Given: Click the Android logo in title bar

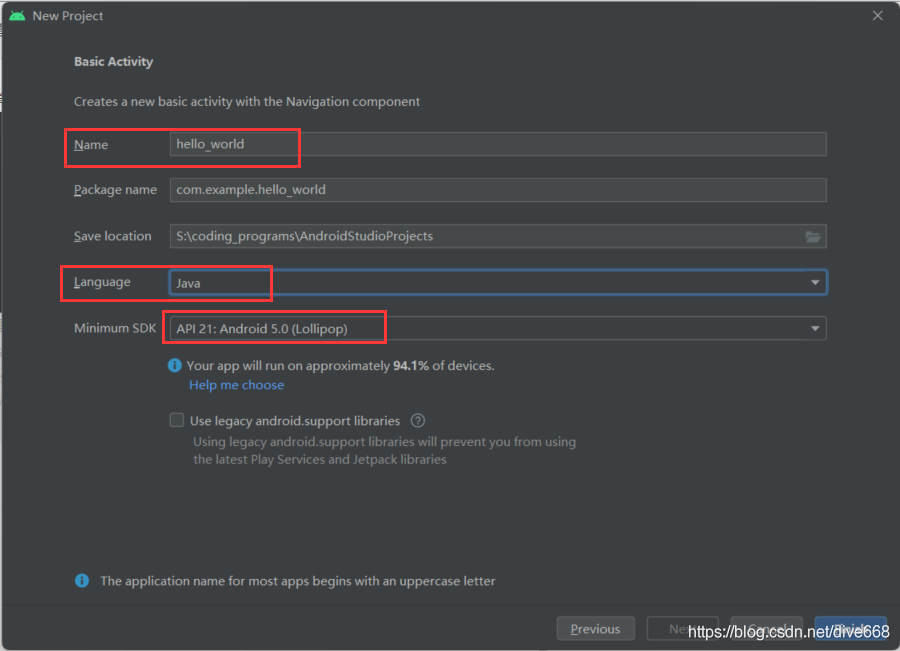Looking at the screenshot, I should pos(17,16).
